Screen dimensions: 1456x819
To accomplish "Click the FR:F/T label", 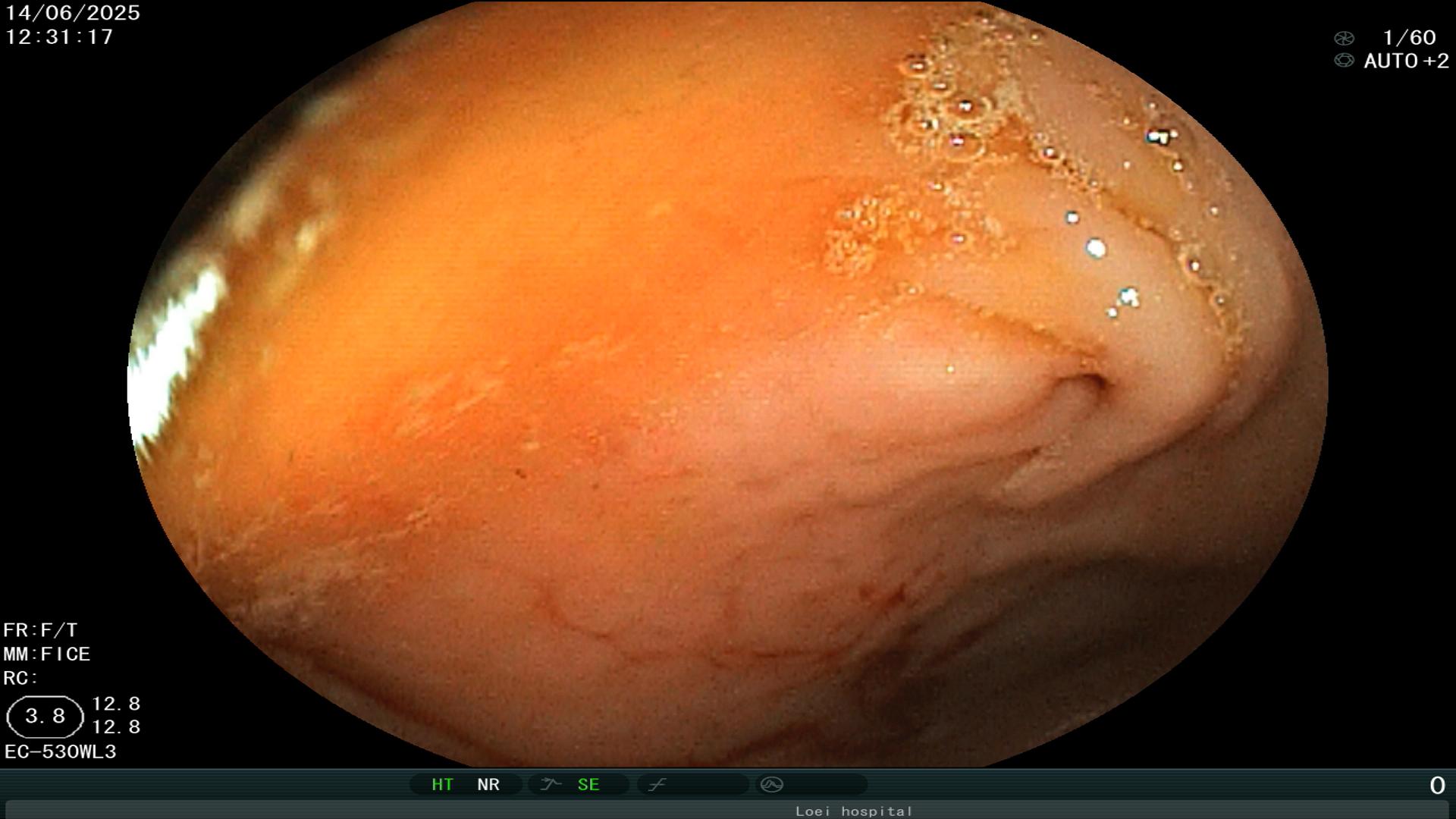I will [40, 630].
